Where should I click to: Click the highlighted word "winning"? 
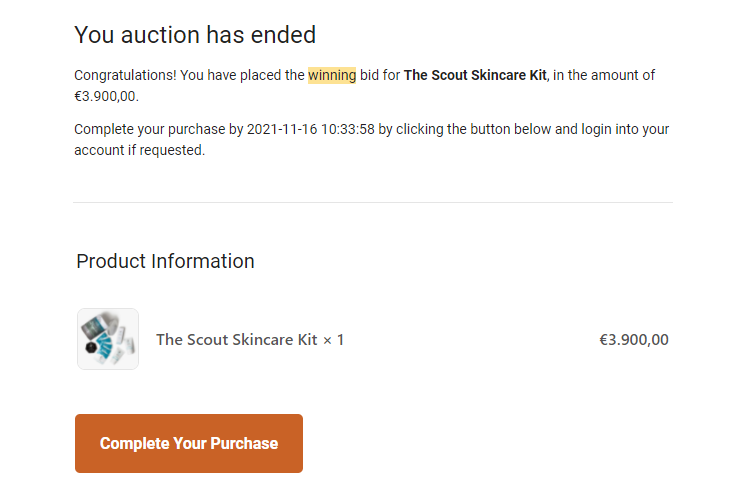(331, 76)
